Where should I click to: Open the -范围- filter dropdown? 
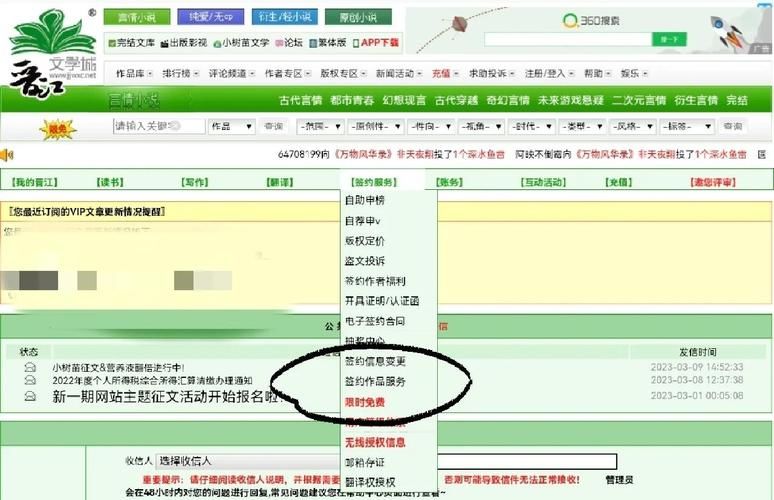[320, 126]
